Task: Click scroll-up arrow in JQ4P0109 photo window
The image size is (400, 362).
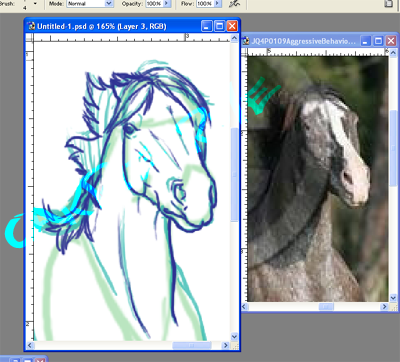Action: click(x=393, y=52)
